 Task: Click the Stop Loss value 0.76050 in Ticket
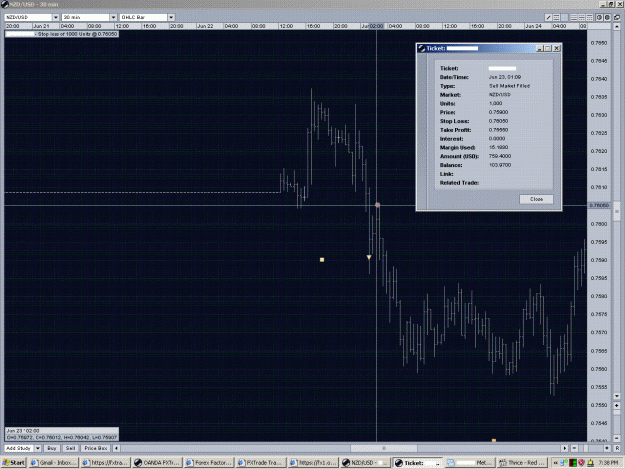498,121
